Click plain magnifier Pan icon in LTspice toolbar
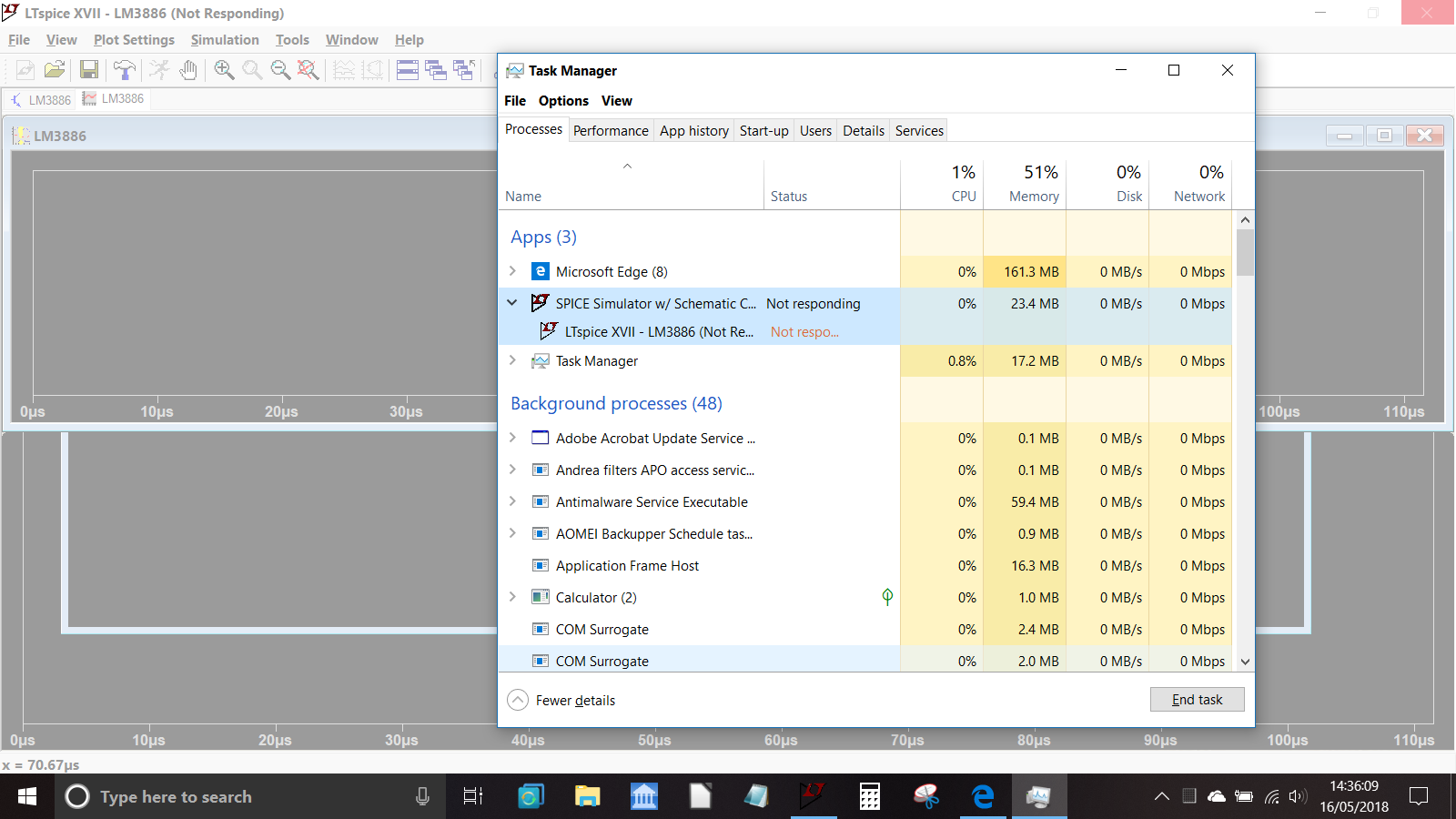 (x=252, y=70)
